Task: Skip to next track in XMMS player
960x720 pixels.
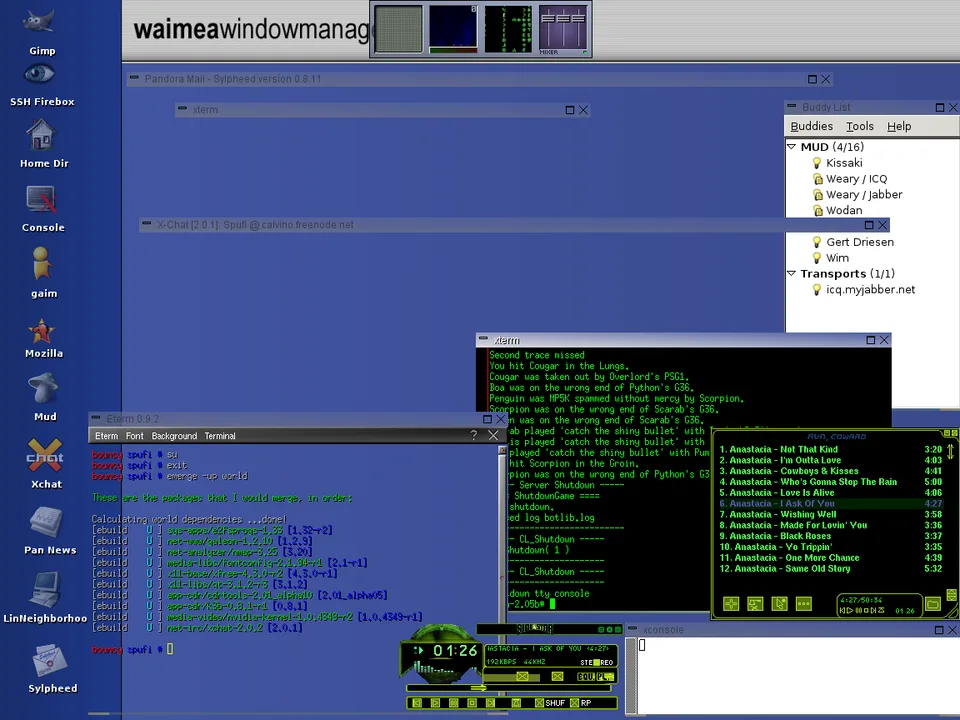Action: (x=490, y=703)
